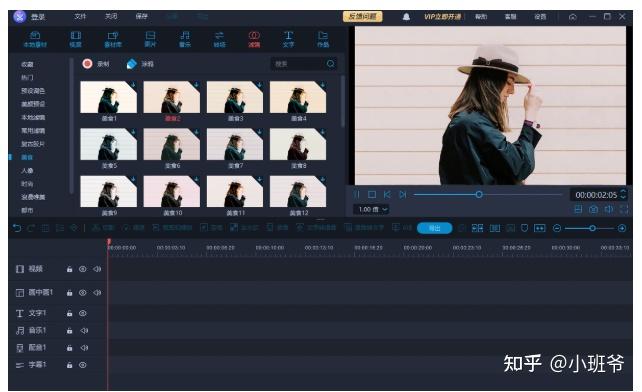The image size is (642, 392).
Task: Select the 人像 portrait category
Action: [27, 170]
